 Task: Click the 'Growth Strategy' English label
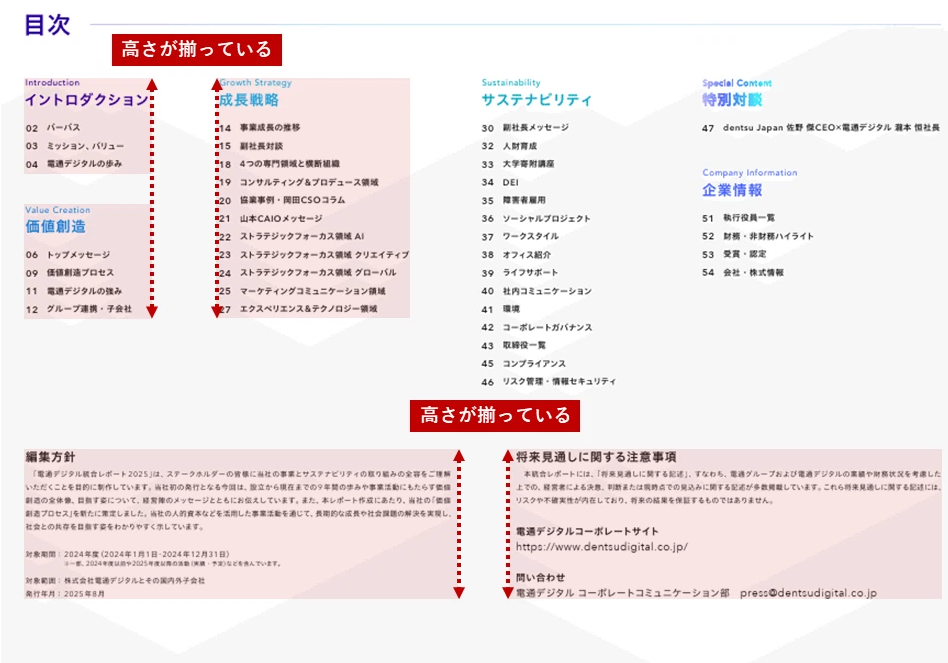click(x=255, y=83)
